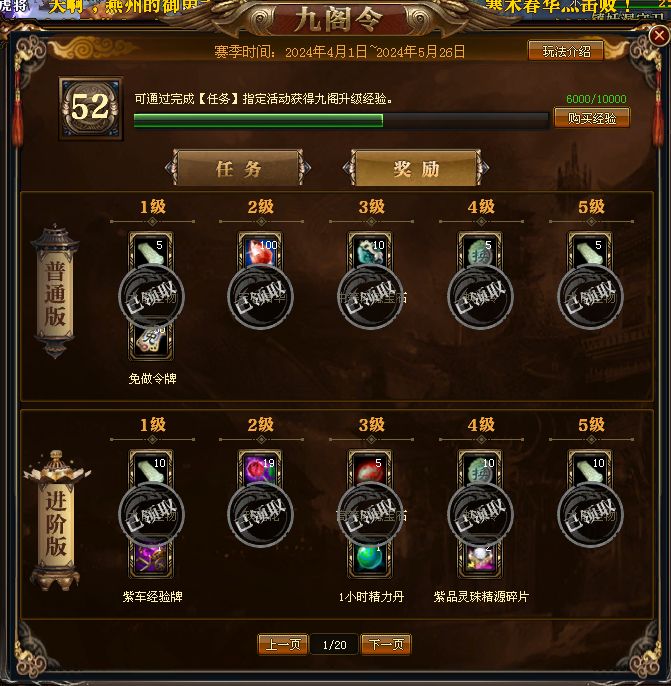
Task: Click the 普通版 level 4 换 token icon
Action: (480, 251)
